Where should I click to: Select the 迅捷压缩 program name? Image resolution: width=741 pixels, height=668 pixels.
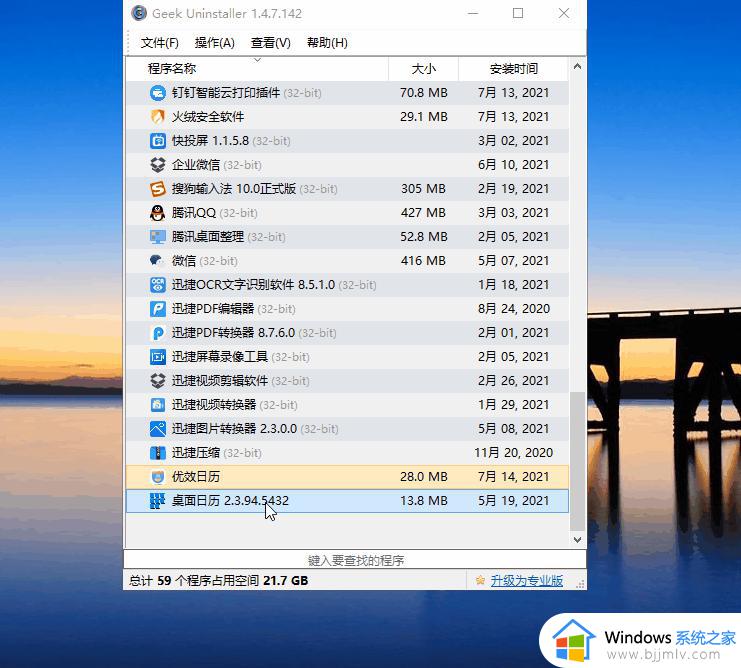click(x=196, y=453)
